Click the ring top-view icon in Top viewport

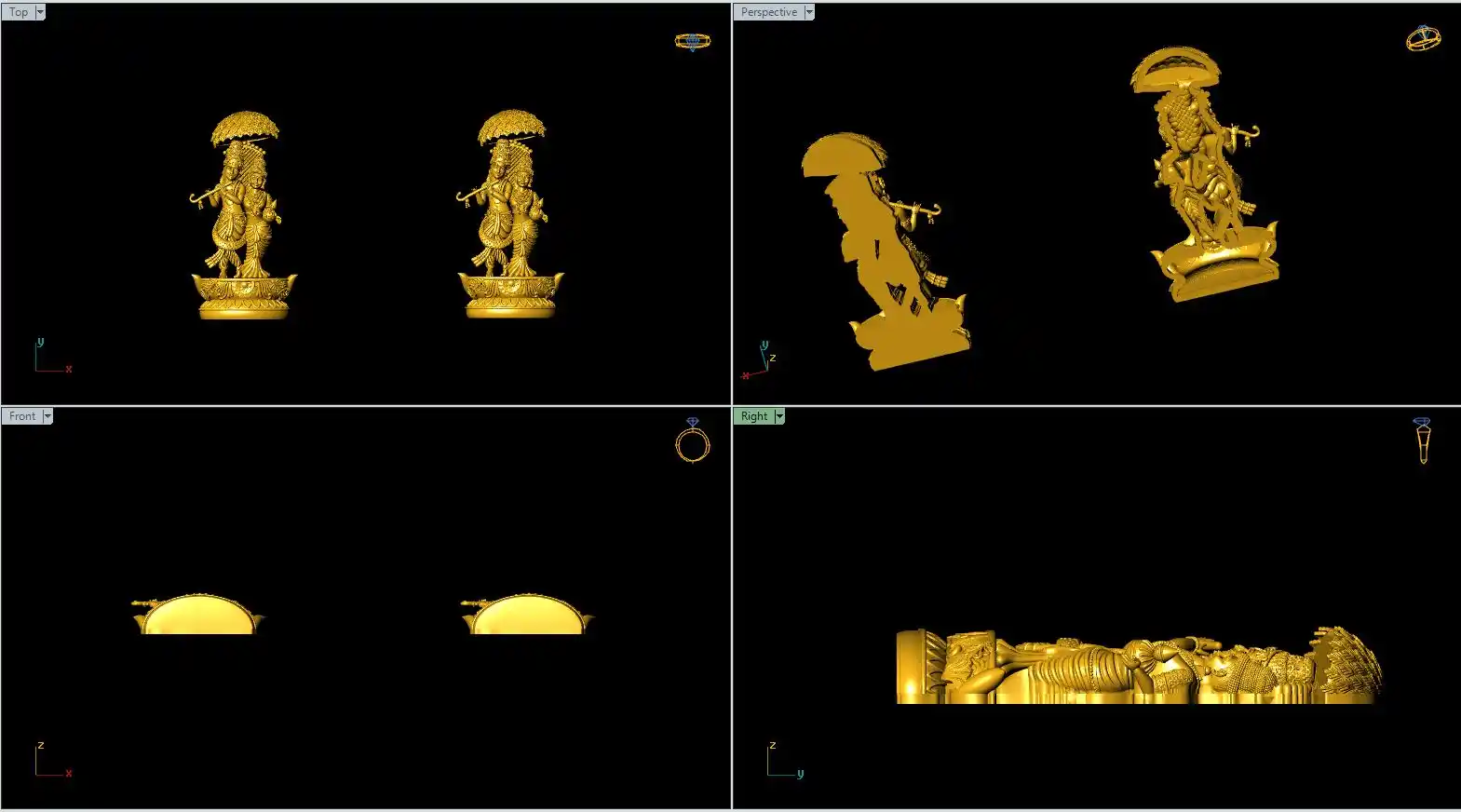[692, 41]
